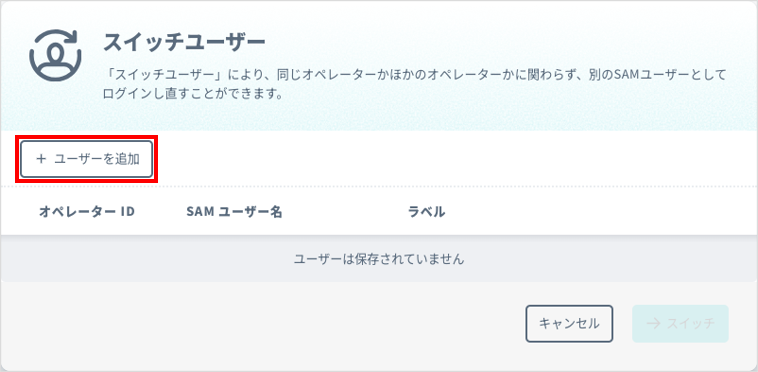The height and width of the screenshot is (372, 758).
Task: Click the ID text in オペレーター ID header
Action: pos(128,212)
